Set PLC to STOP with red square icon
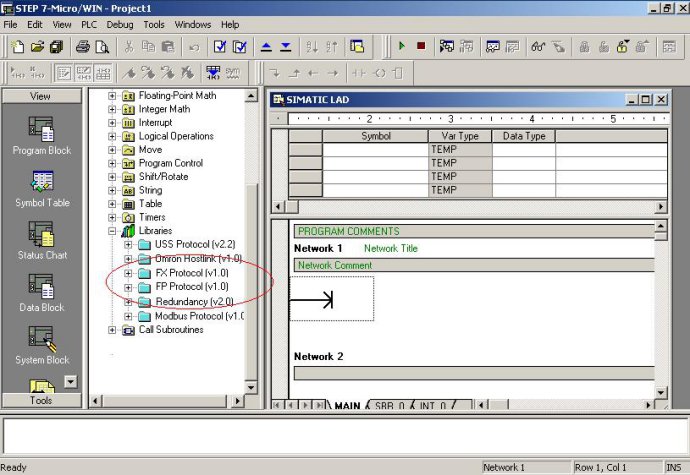Image resolution: width=690 pixels, height=475 pixels. tap(421, 46)
